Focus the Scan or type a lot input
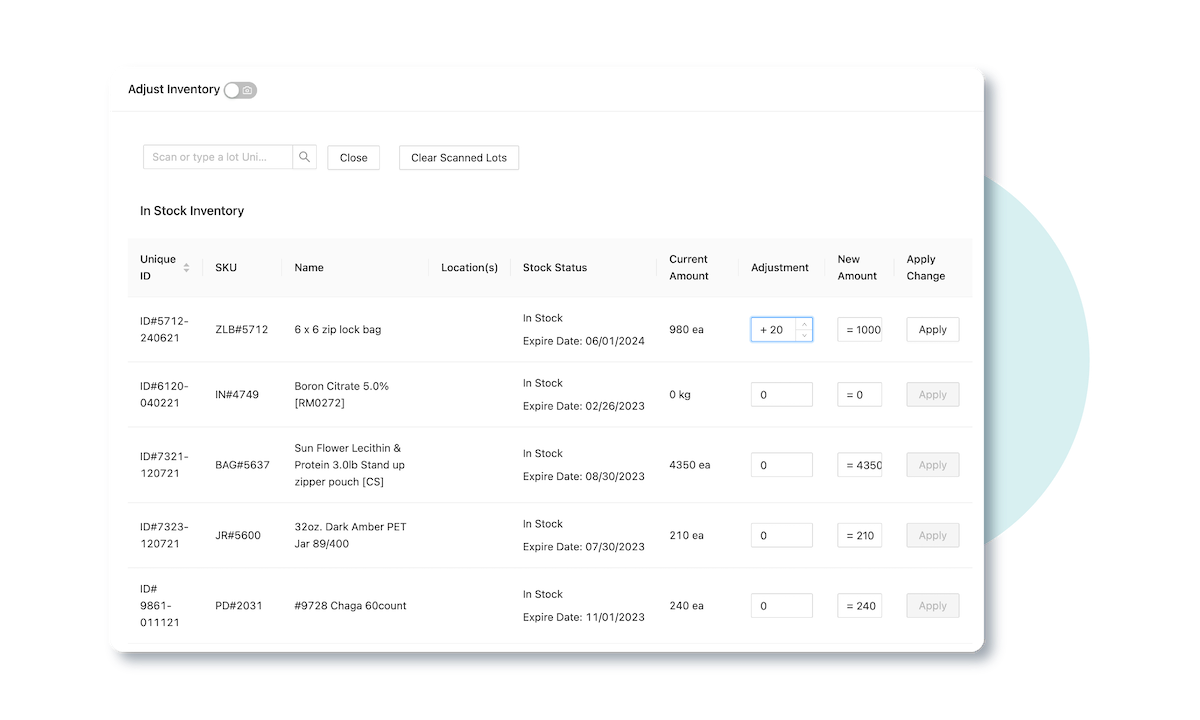This screenshot has width=1200, height=720. (218, 157)
